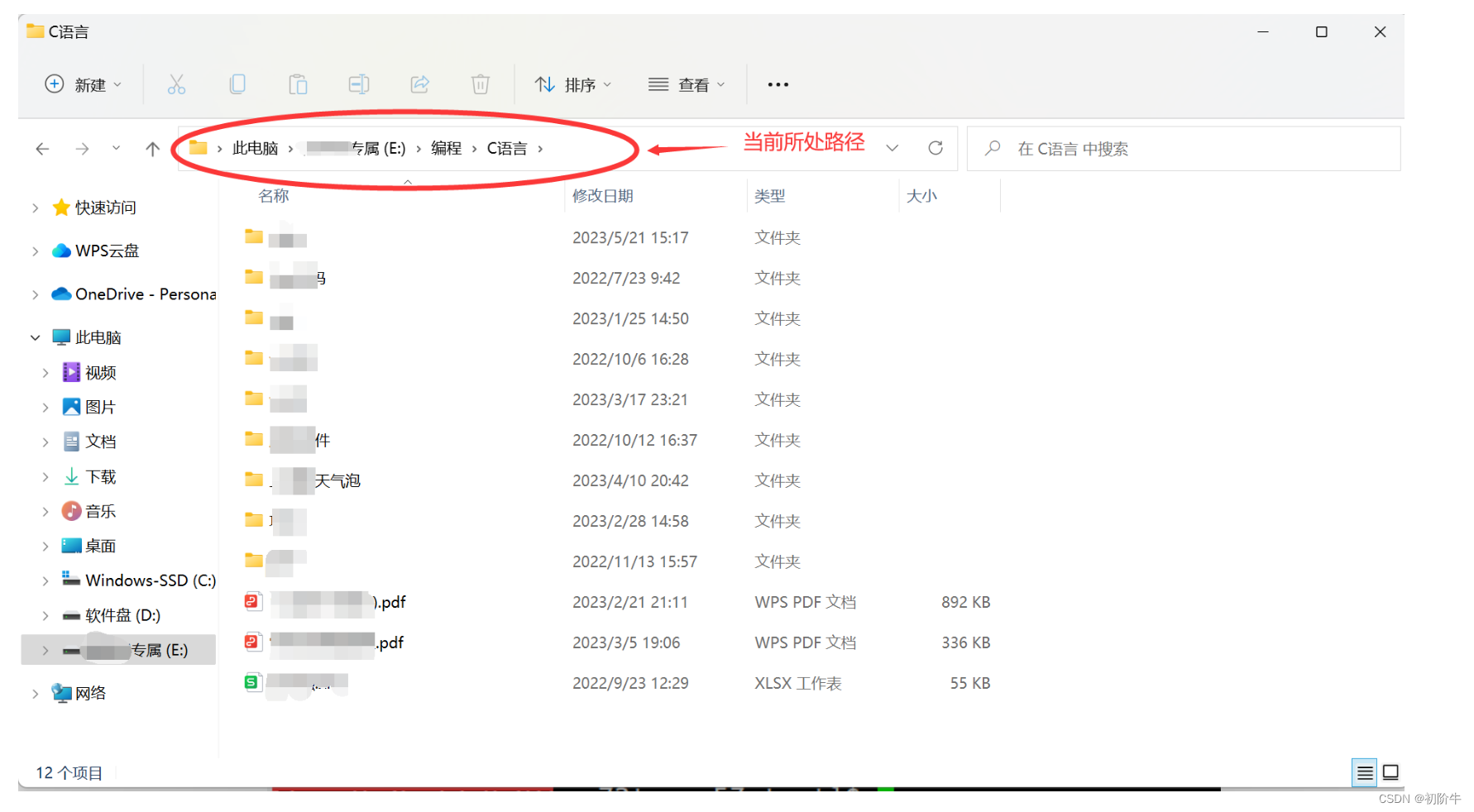This screenshot has height=812, width=1474.
Task: Expand 视频 tree node arrow
Action: tap(45, 373)
